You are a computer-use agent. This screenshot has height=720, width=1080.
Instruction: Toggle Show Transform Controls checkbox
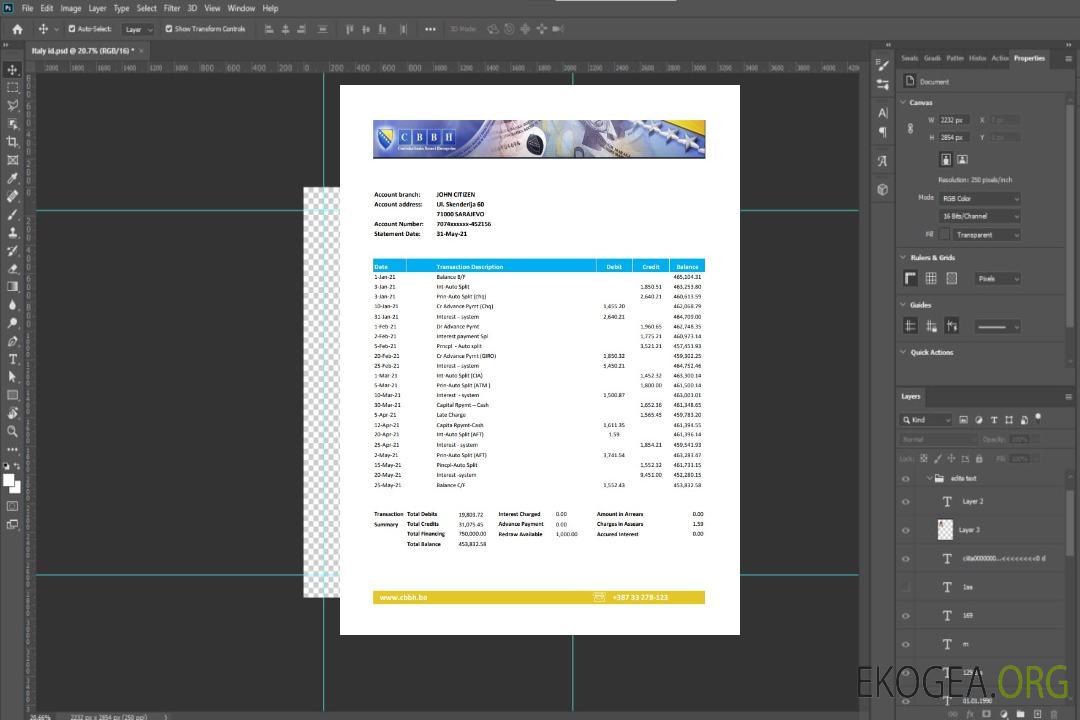click(x=169, y=29)
